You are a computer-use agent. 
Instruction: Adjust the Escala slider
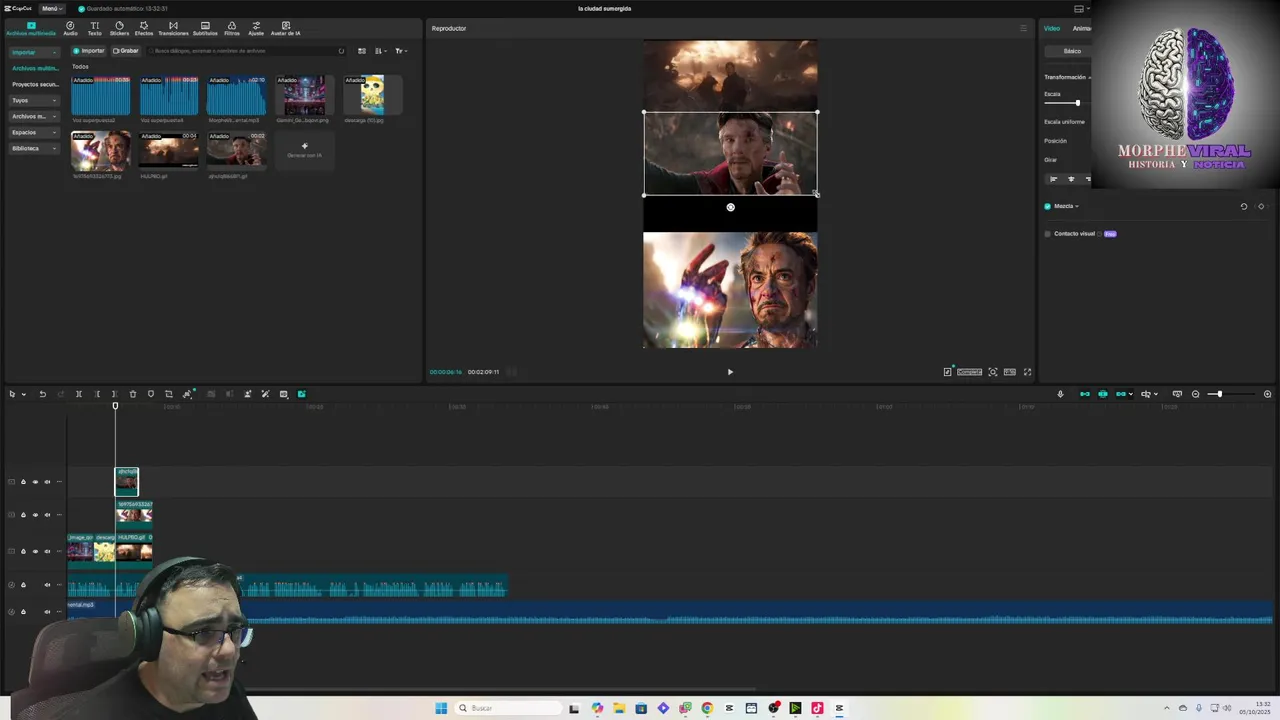(1077, 103)
